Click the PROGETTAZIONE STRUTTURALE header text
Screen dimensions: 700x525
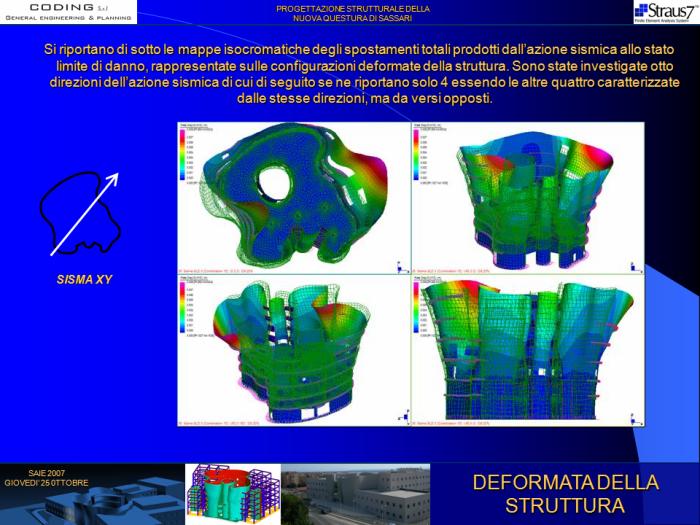pyautogui.click(x=353, y=13)
